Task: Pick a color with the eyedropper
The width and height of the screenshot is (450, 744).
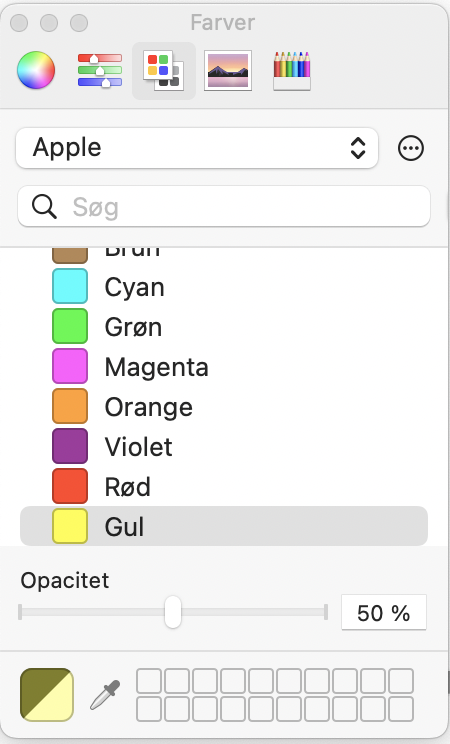Action: [x=105, y=695]
